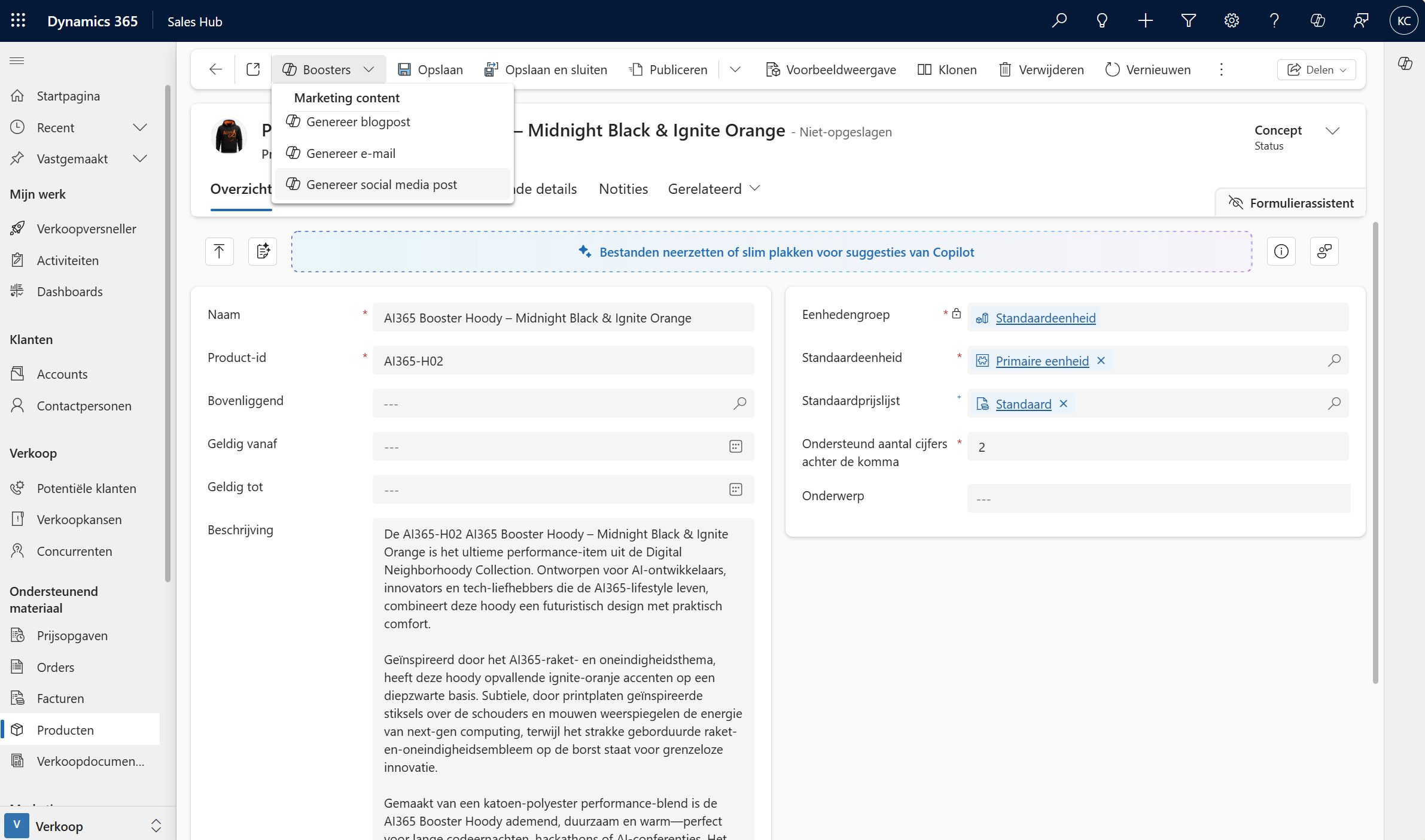1425x840 pixels.
Task: Open the app launcher waffle icon
Action: click(x=18, y=21)
